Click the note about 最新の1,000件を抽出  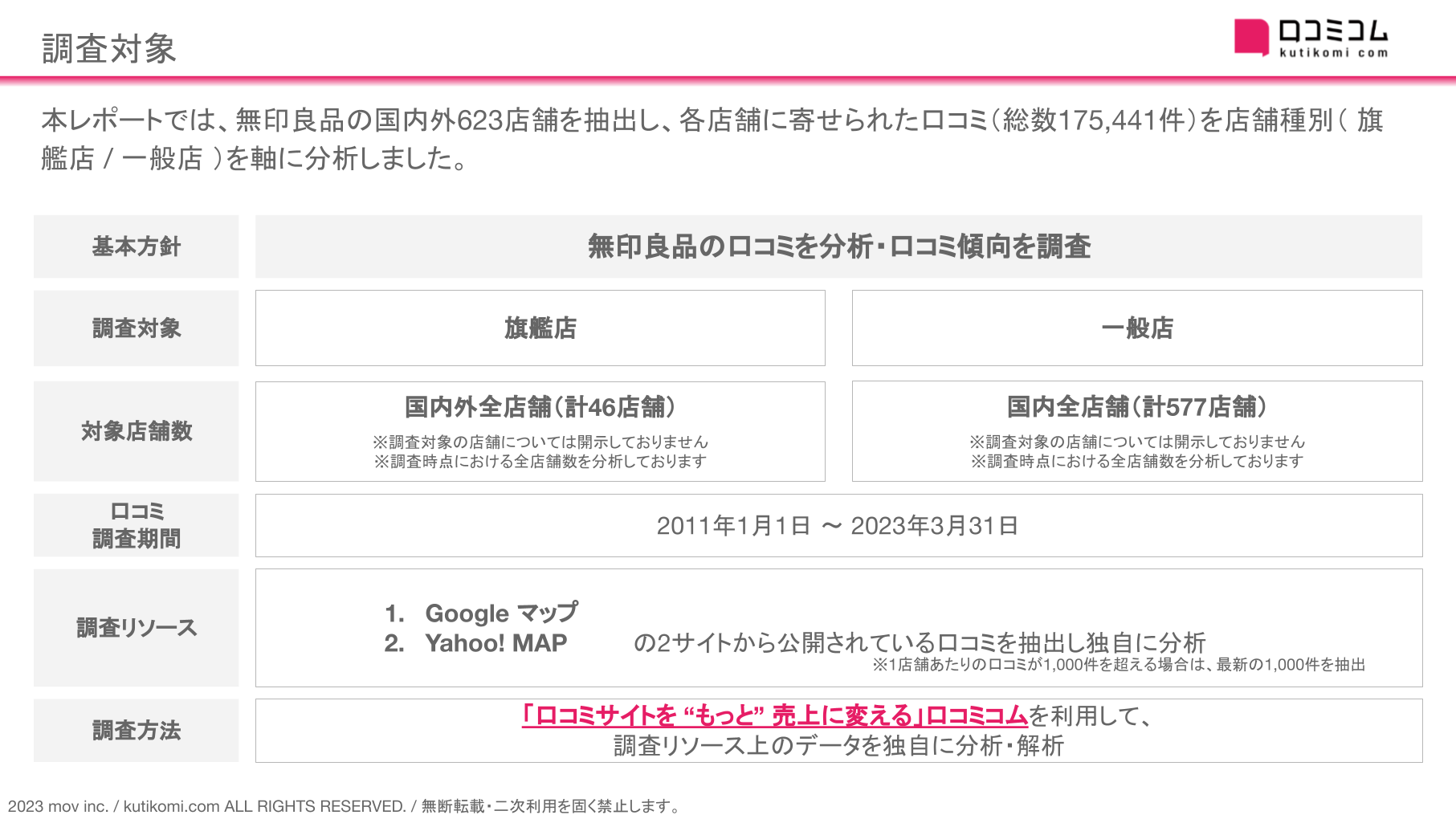tap(1119, 665)
